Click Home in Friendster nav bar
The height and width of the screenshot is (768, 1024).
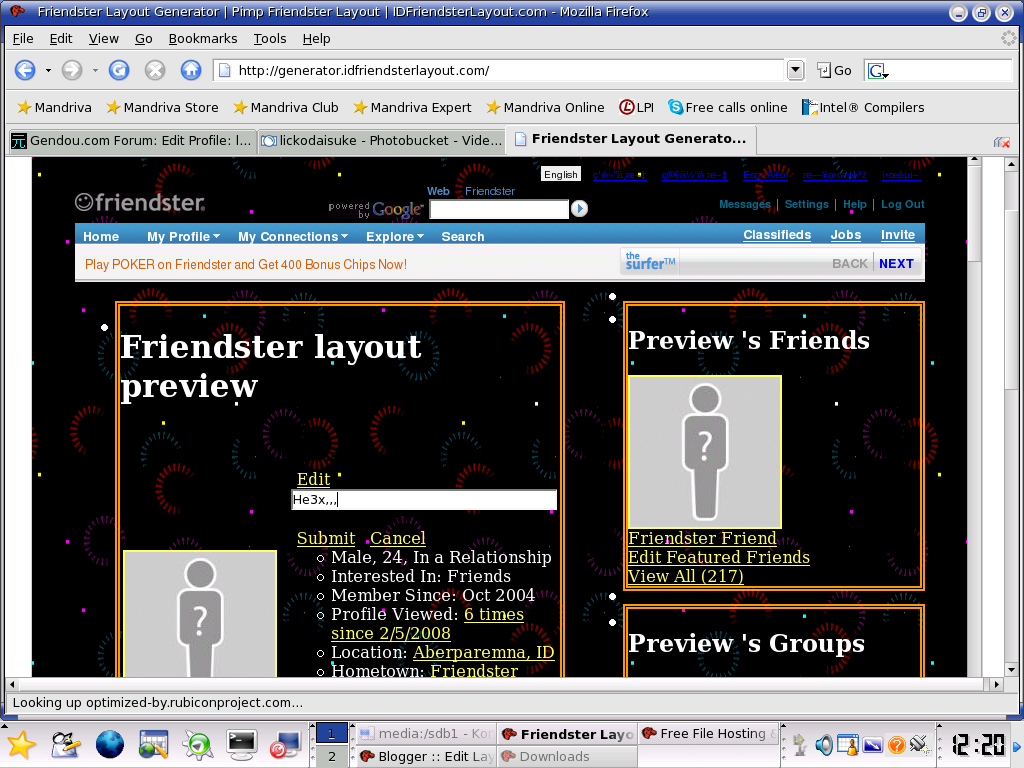101,236
